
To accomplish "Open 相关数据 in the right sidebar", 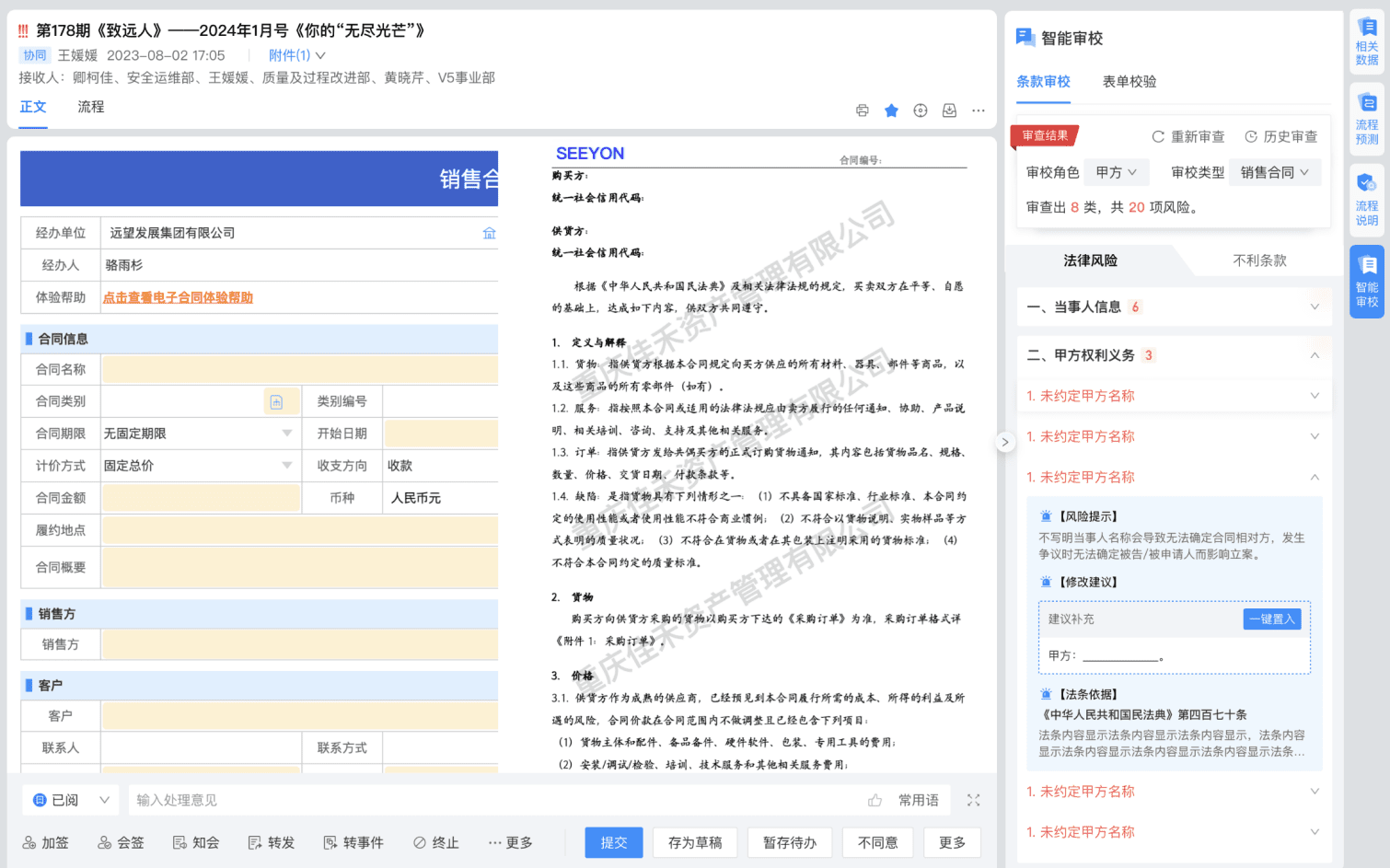I will pos(1367,40).
